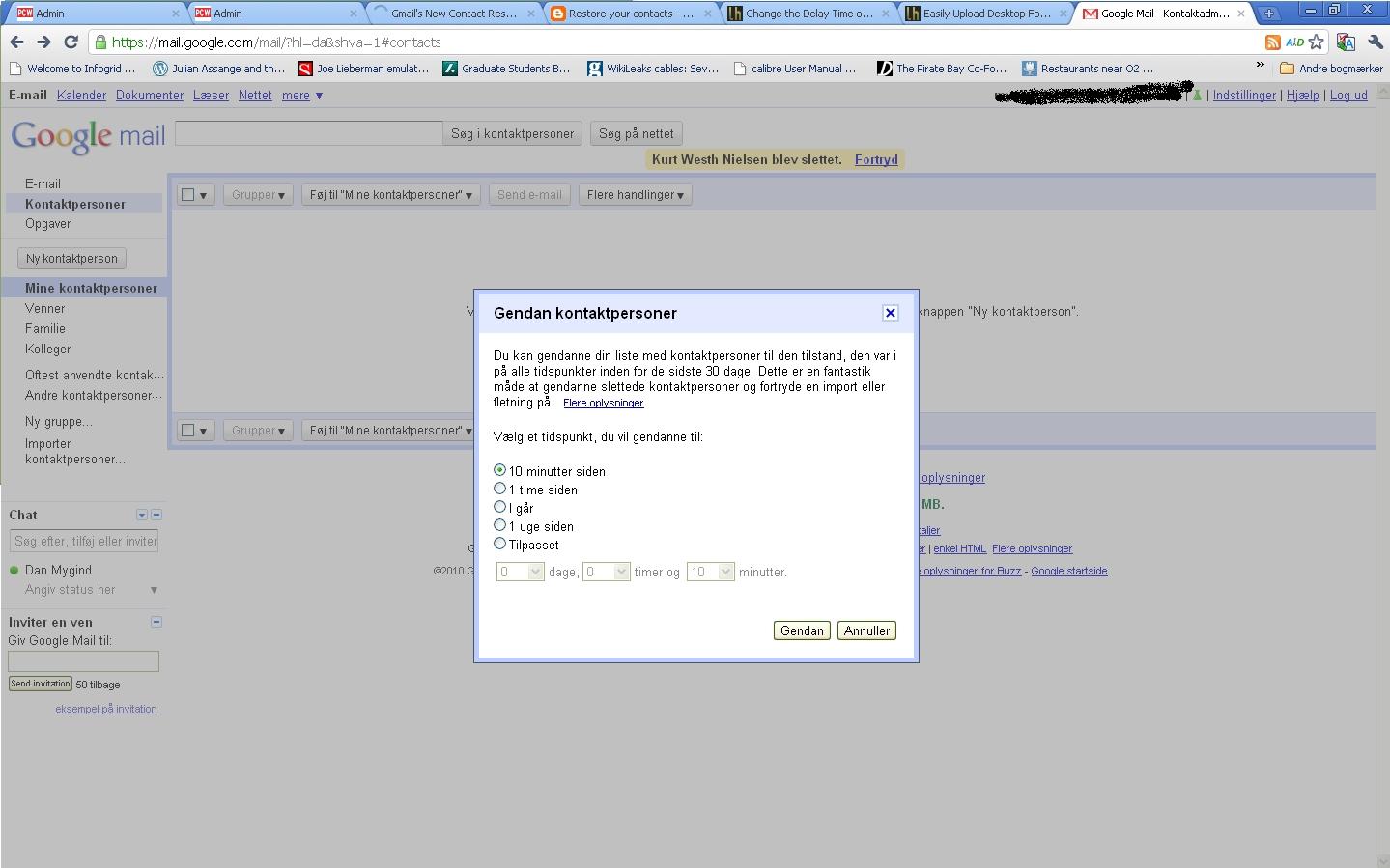Open the "Angiv status her" chat dropdown

tap(153, 590)
